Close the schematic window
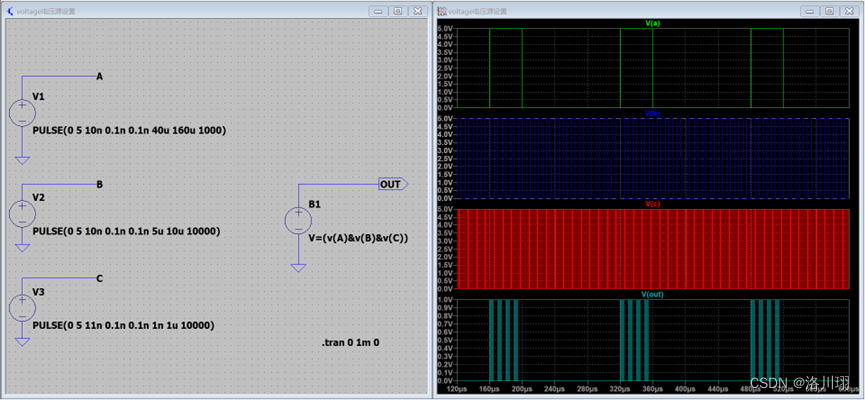Viewport: 865px width, 400px height. [417, 11]
